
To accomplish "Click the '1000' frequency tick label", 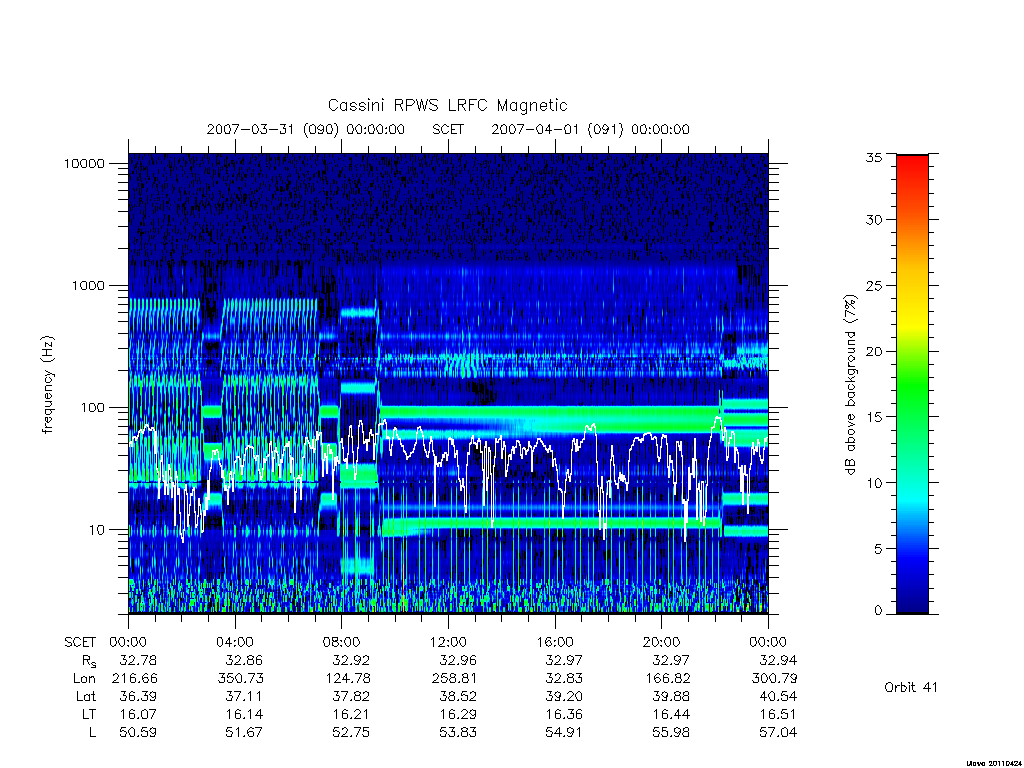I will point(88,286).
